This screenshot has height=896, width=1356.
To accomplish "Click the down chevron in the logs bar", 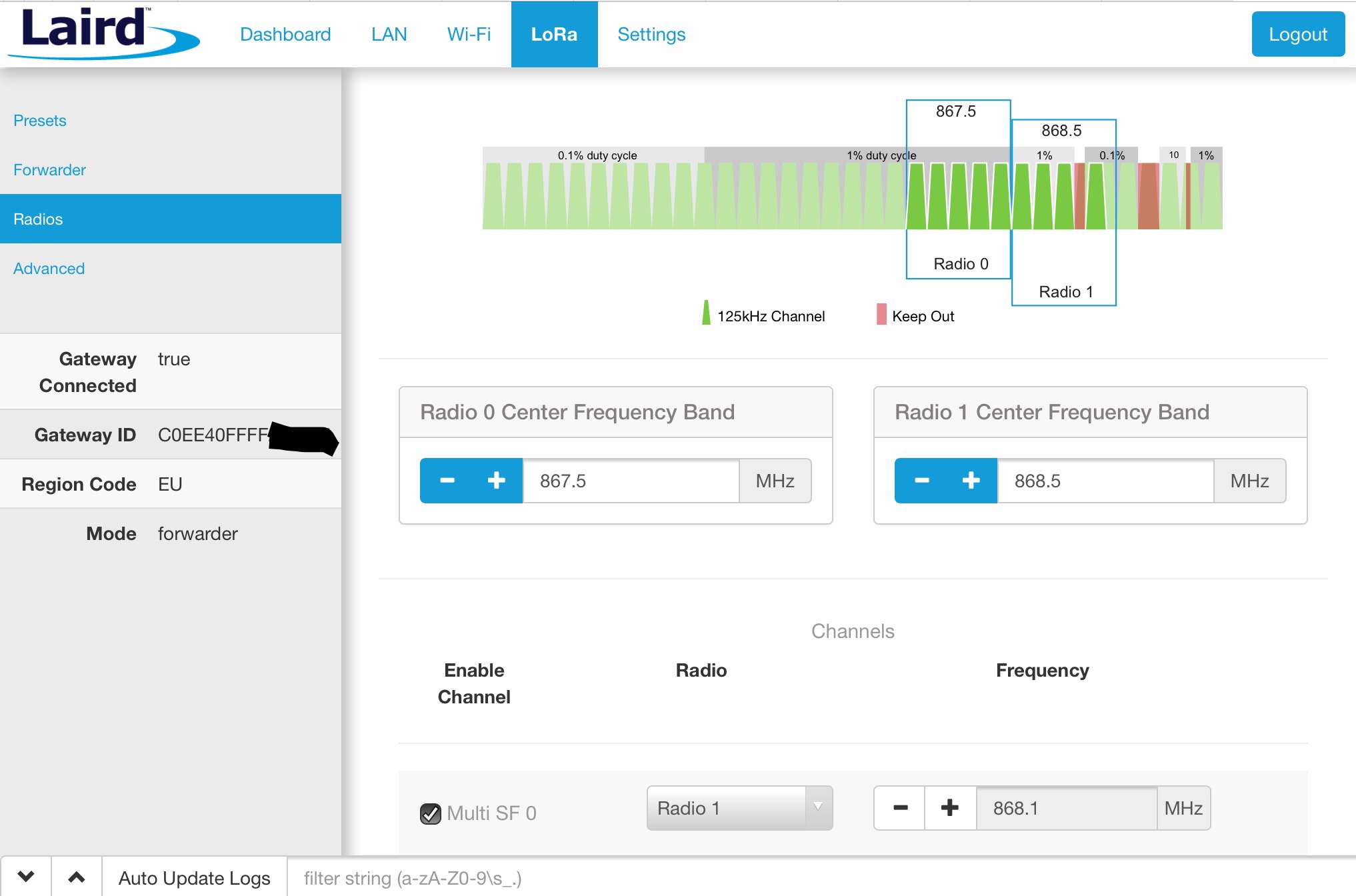I will click(26, 877).
